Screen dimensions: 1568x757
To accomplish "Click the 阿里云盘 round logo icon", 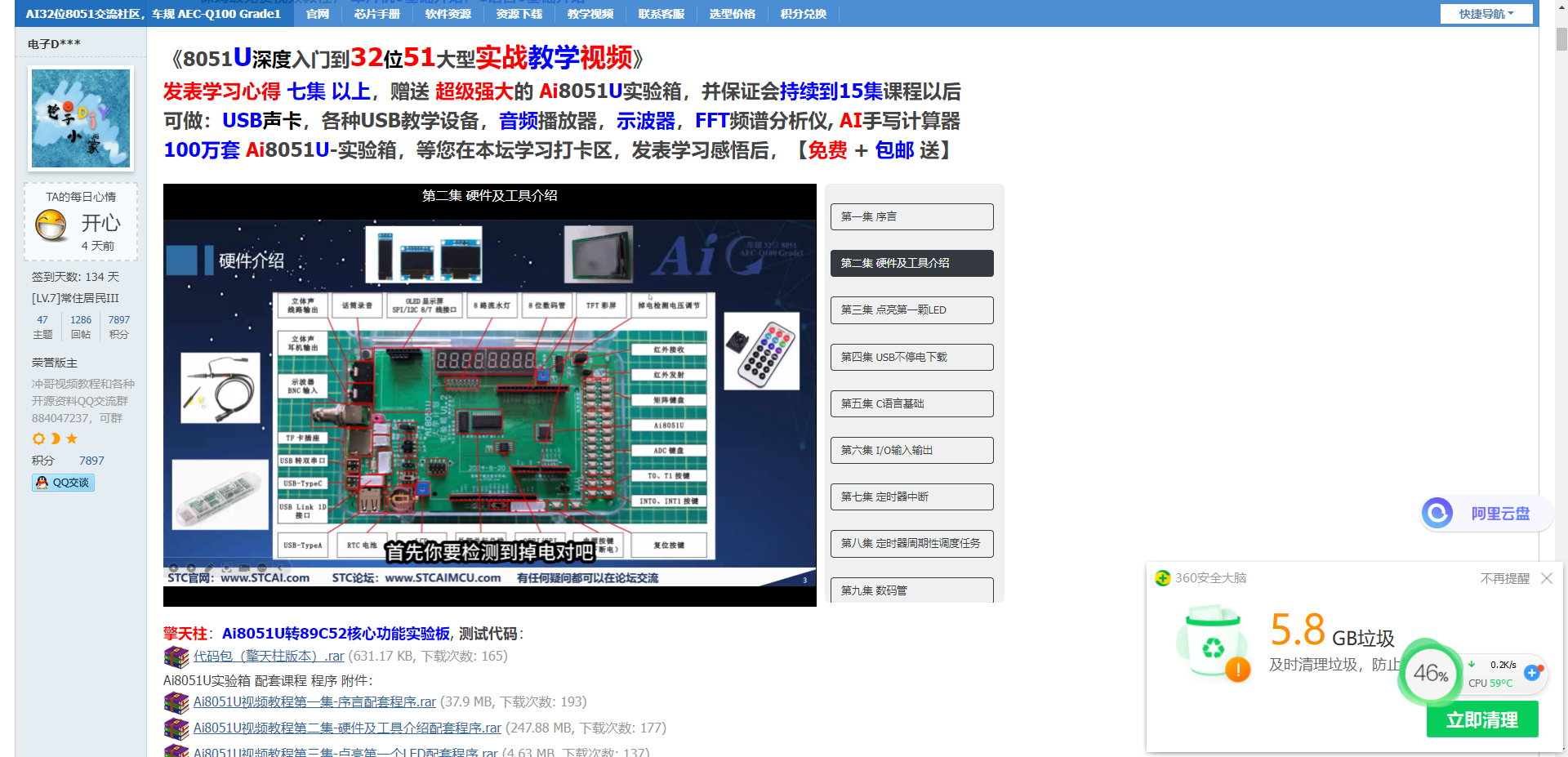I will pos(1437,513).
